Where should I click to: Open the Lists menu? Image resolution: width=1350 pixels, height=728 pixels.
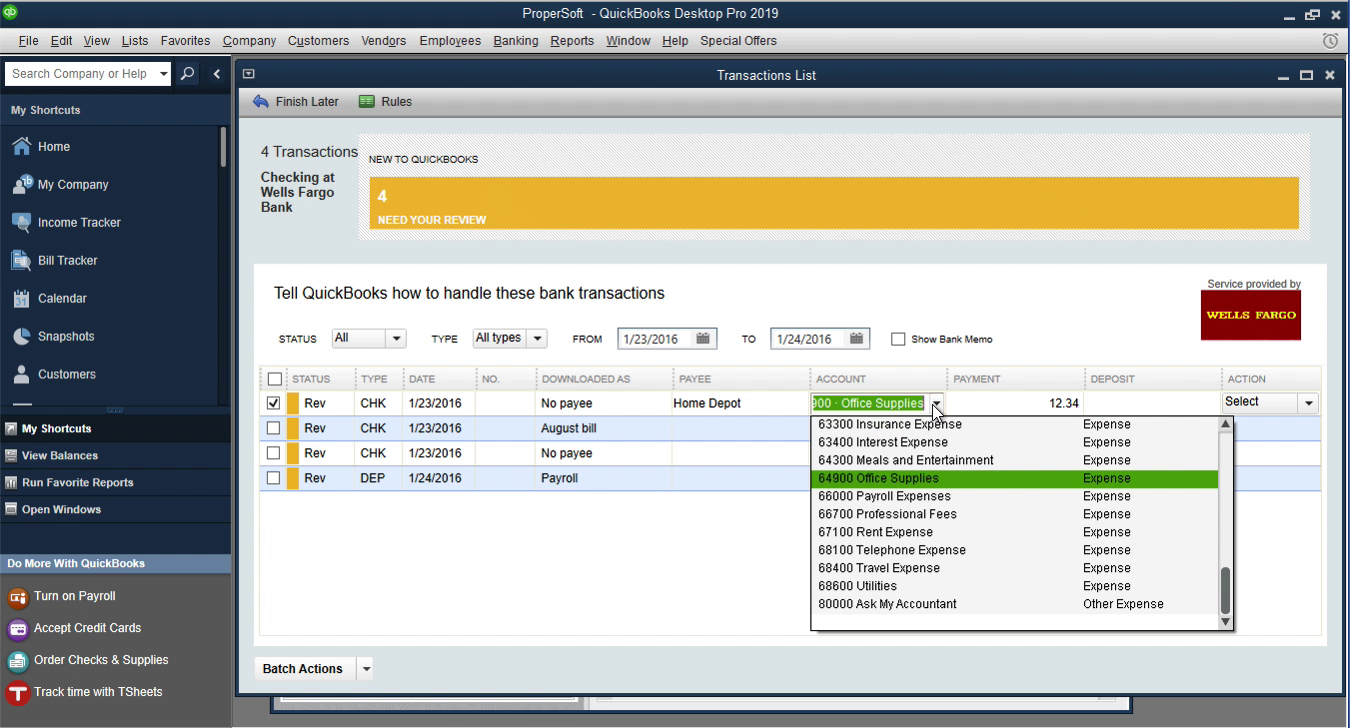(x=135, y=41)
